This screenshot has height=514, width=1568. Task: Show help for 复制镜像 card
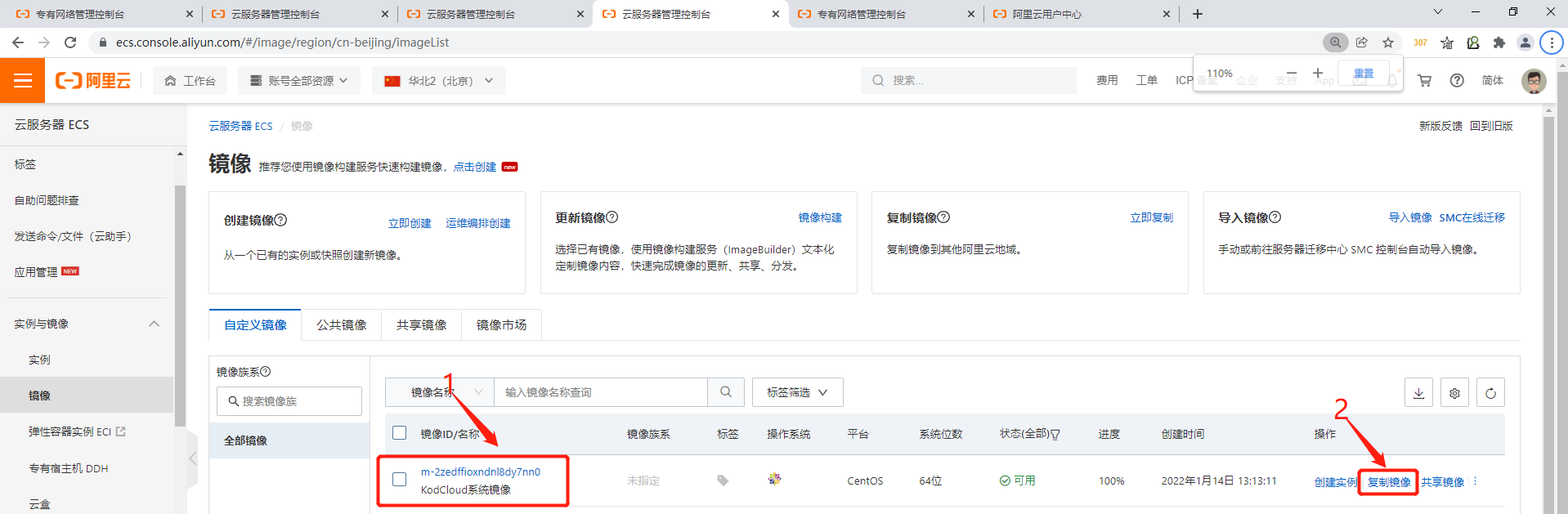click(x=943, y=217)
